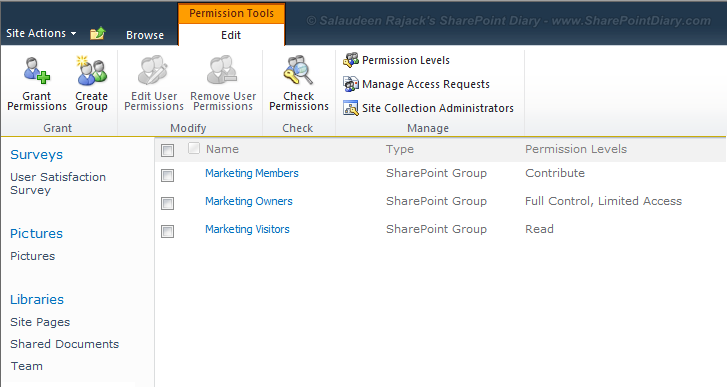This screenshot has height=387, width=727.
Task: Sort by the Name column header
Action: 222,149
